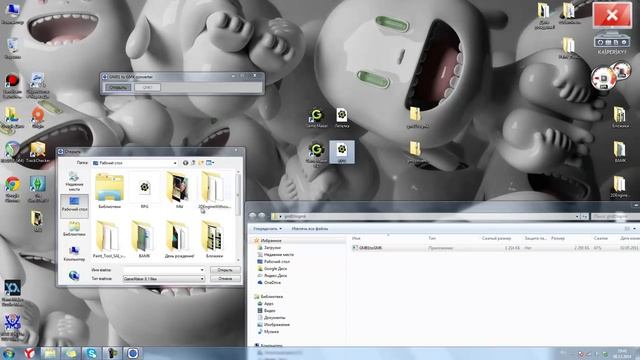Screen dimensions: 640x360
Task: Click Открыть in GM81 to GMK converter window
Action: tap(118, 87)
